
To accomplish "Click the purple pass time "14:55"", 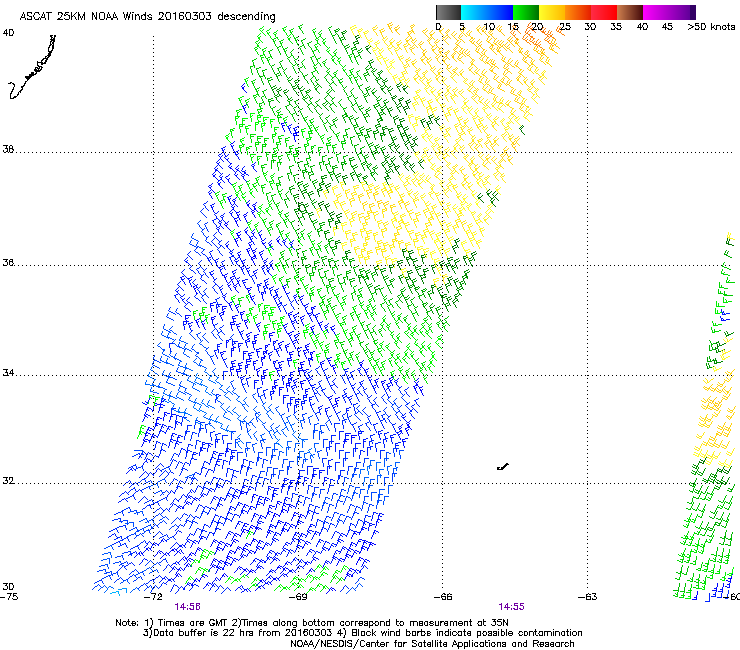I will 512,607.
